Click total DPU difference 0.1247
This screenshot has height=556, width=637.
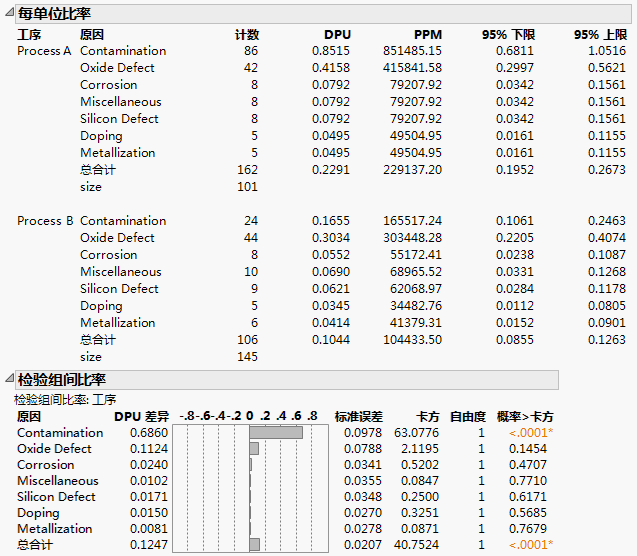pos(149,544)
